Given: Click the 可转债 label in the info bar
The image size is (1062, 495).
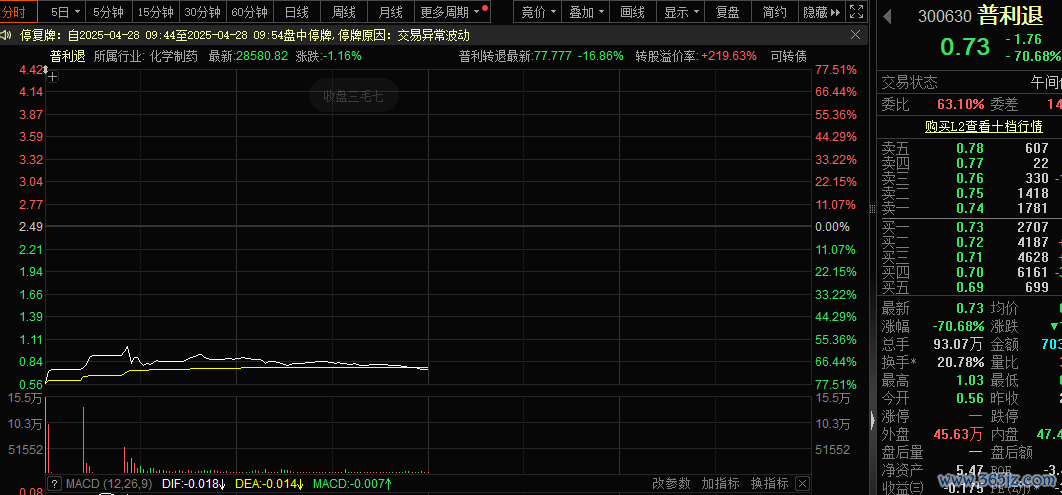Looking at the screenshot, I should click(788, 56).
